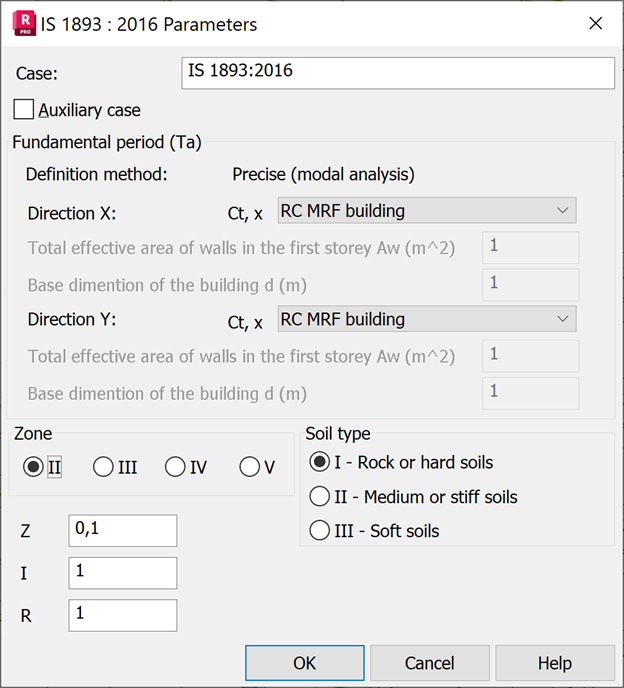
Task: Choose Zone IV radio option
Action: click(175, 467)
